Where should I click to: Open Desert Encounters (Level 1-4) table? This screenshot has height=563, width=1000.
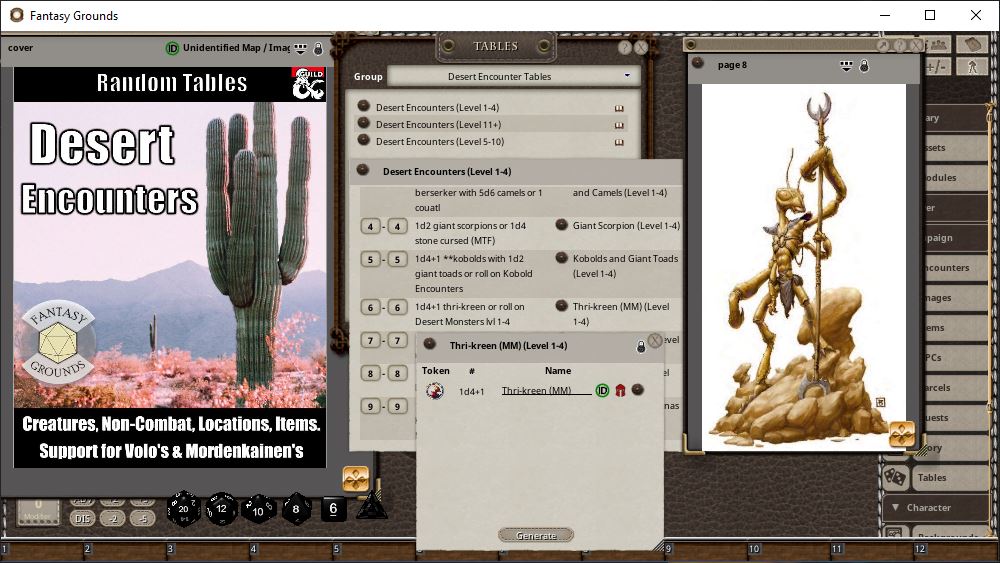437,108
